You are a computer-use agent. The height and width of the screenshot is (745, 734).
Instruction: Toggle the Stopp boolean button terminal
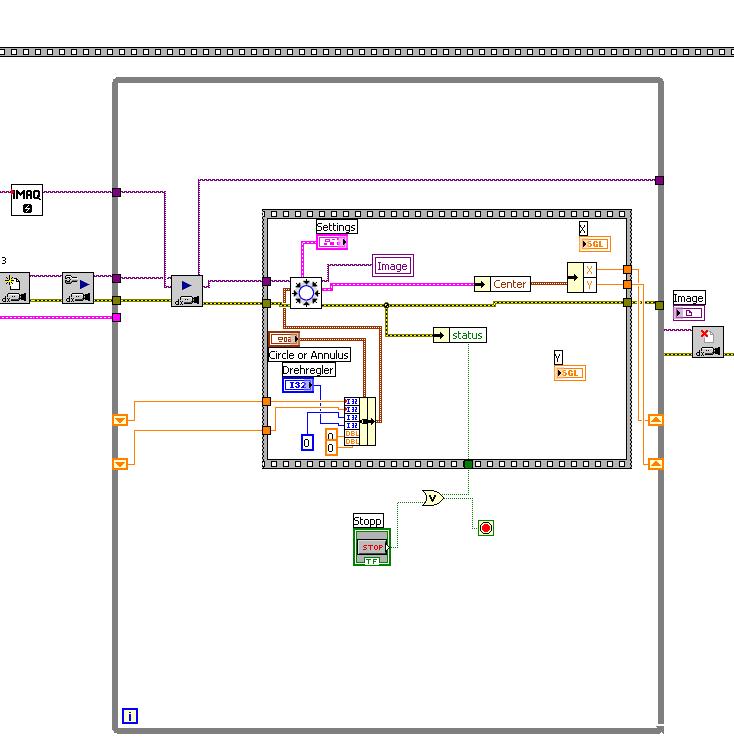click(372, 547)
